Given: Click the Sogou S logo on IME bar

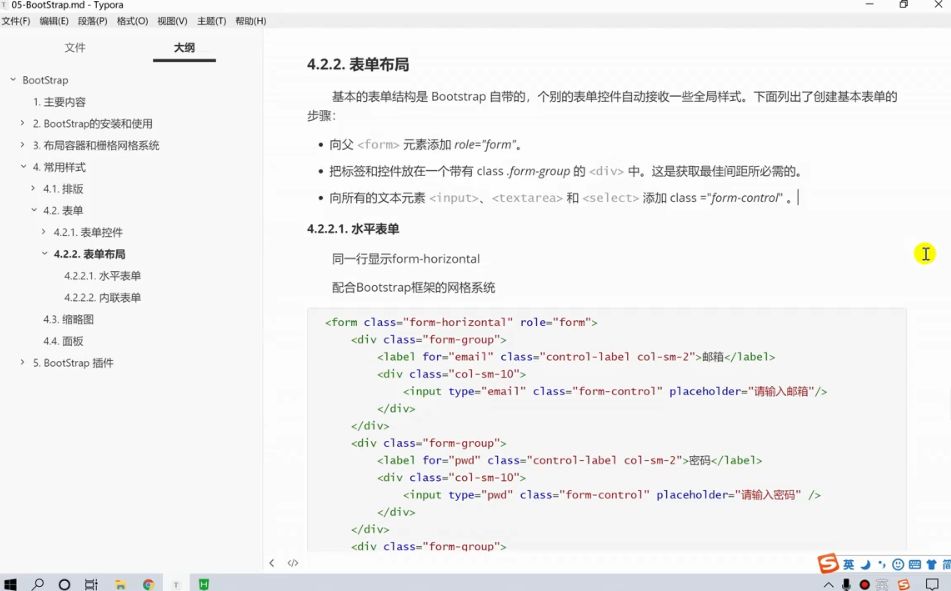Looking at the screenshot, I should tap(827, 564).
